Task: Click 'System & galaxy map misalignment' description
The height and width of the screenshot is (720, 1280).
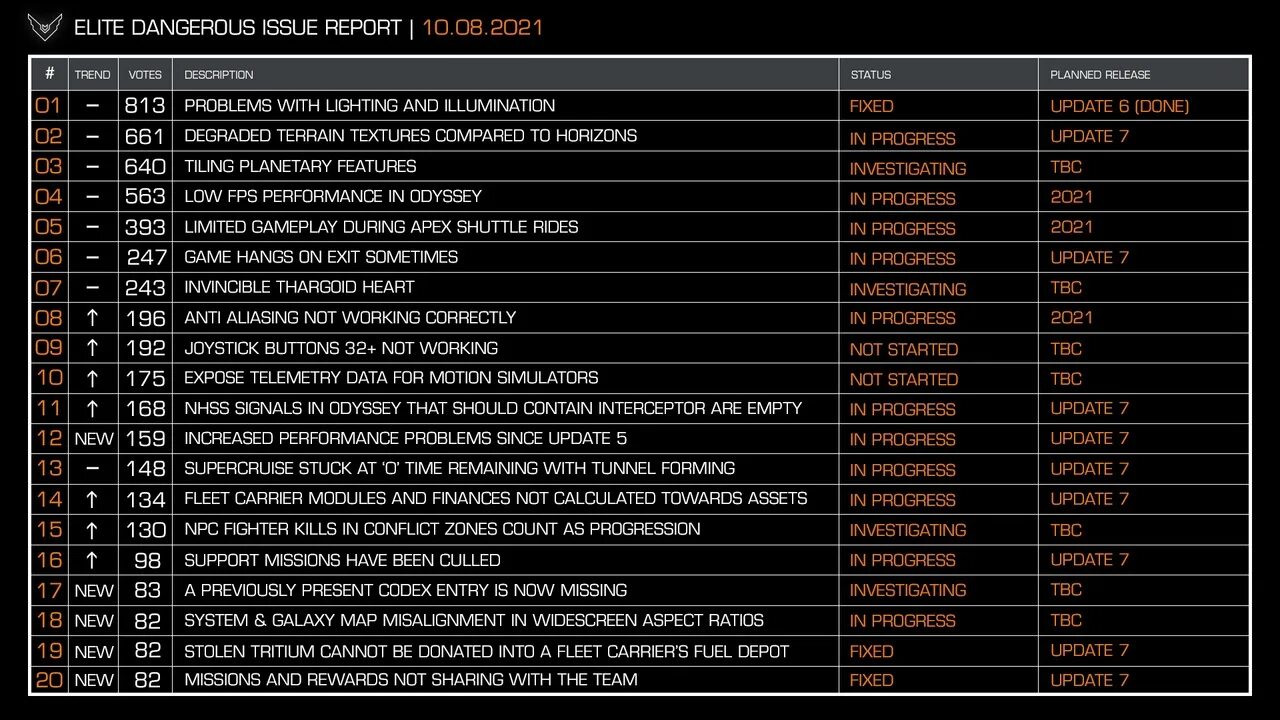Action: click(474, 620)
